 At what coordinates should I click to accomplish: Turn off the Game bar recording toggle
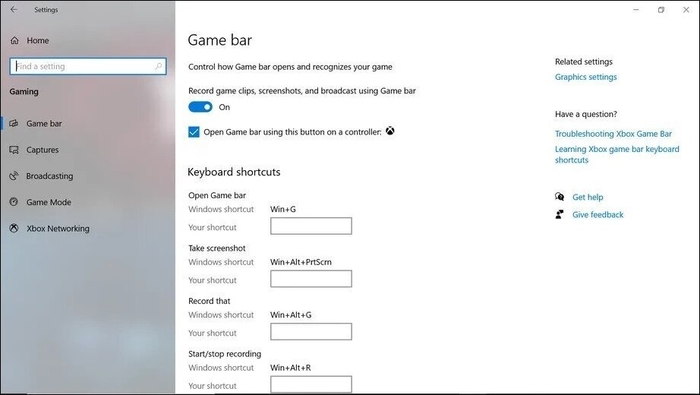[x=200, y=107]
